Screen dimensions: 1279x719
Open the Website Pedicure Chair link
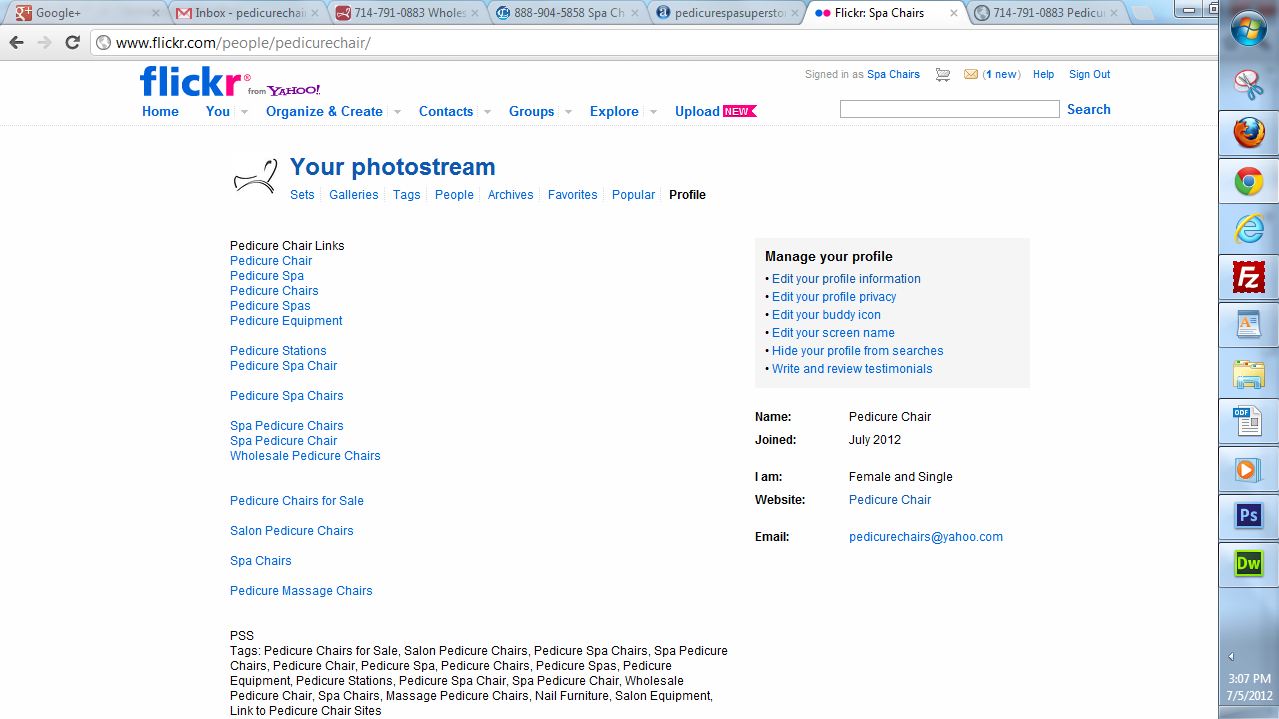[890, 500]
